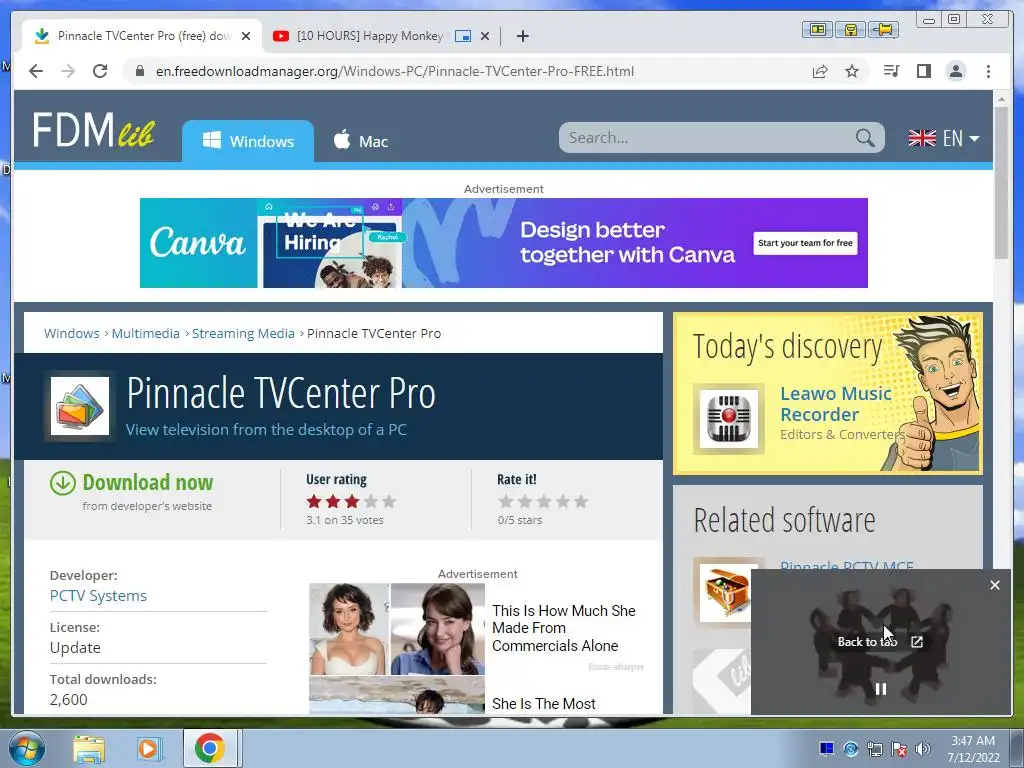Click the network tray icon
This screenshot has height=768, width=1024.
tap(874, 749)
